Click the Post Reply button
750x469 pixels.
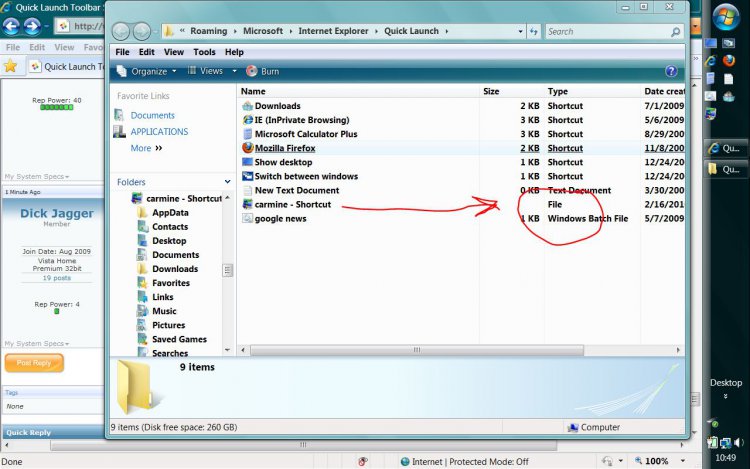pyautogui.click(x=33, y=363)
